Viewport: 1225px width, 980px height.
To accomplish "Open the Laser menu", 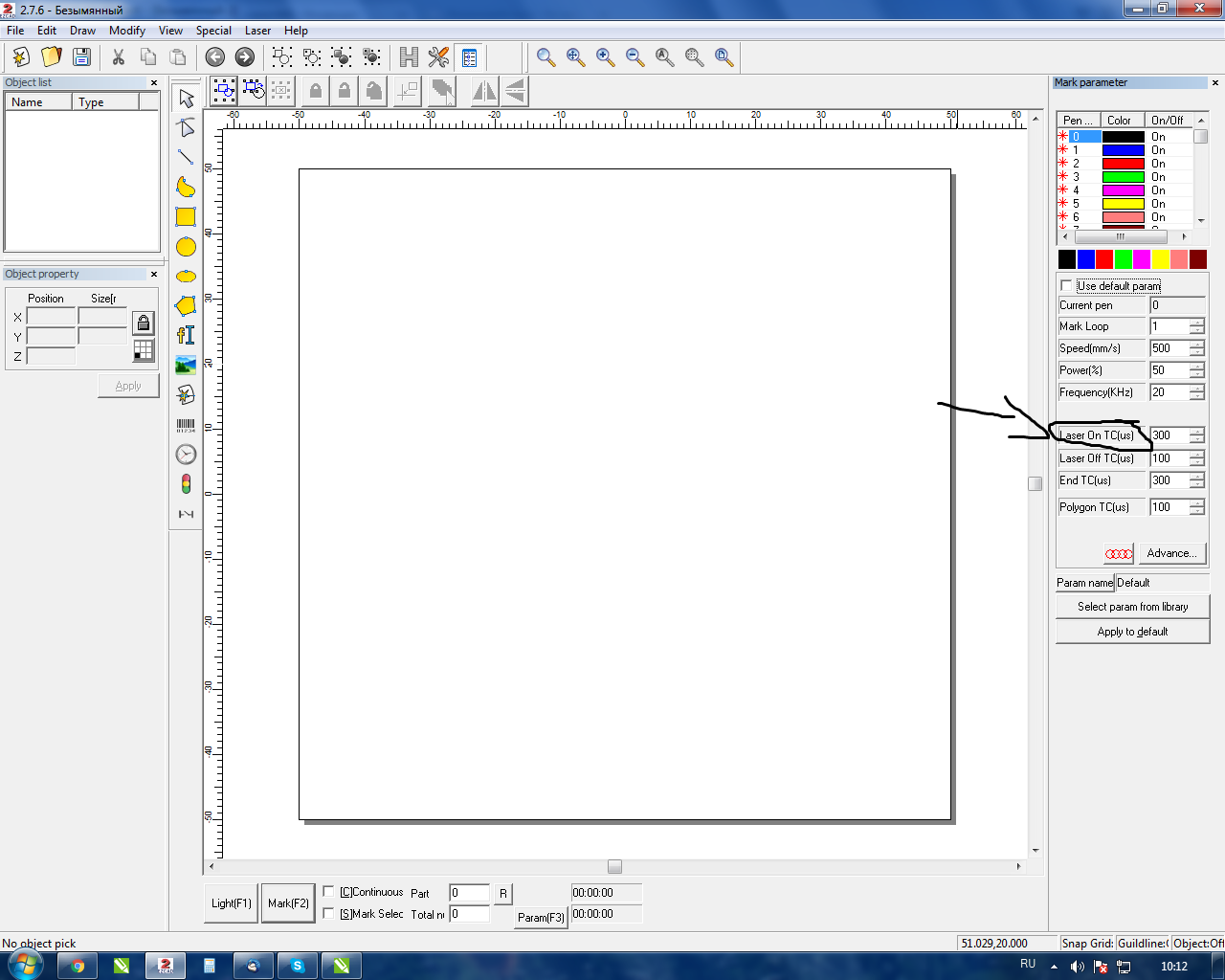I will tap(257, 31).
